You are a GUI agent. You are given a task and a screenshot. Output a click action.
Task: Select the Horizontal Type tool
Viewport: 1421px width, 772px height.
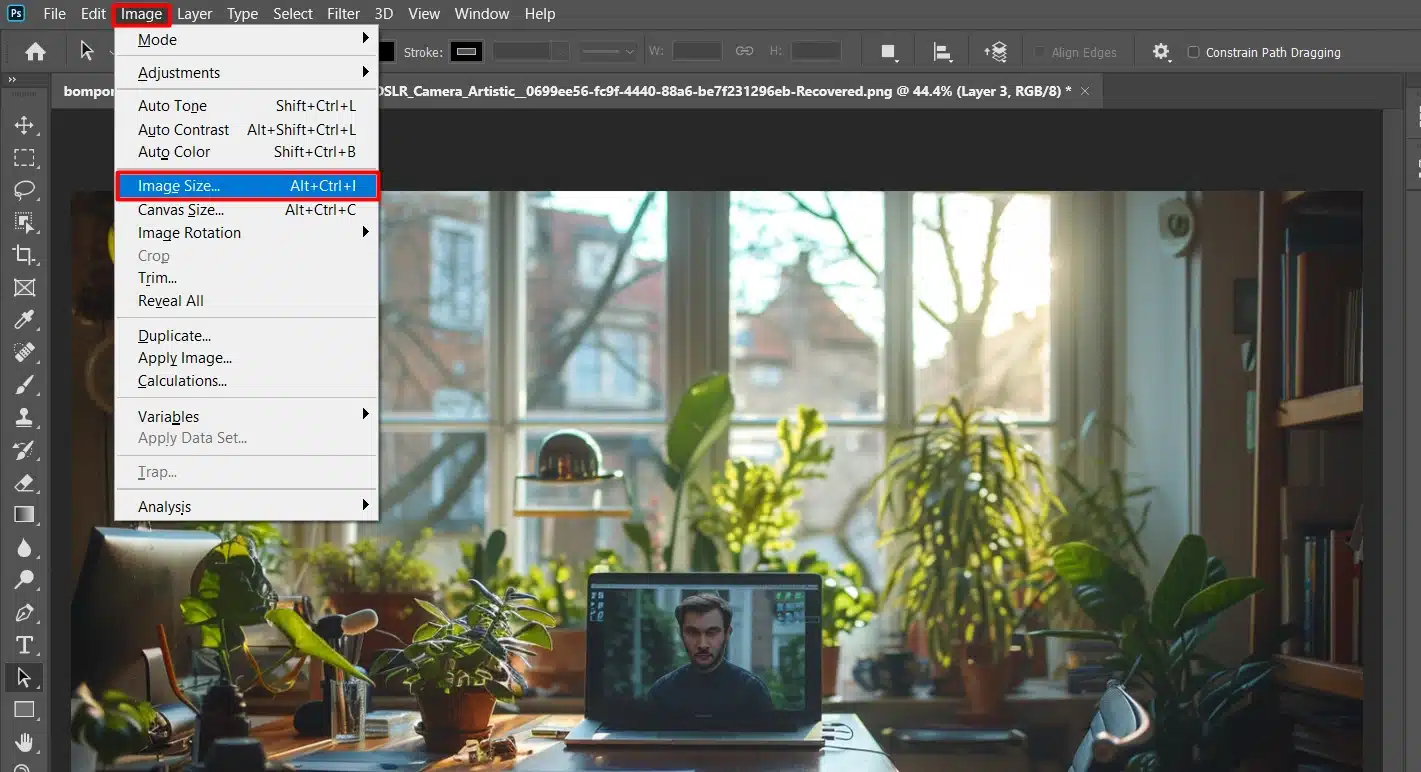coord(24,644)
